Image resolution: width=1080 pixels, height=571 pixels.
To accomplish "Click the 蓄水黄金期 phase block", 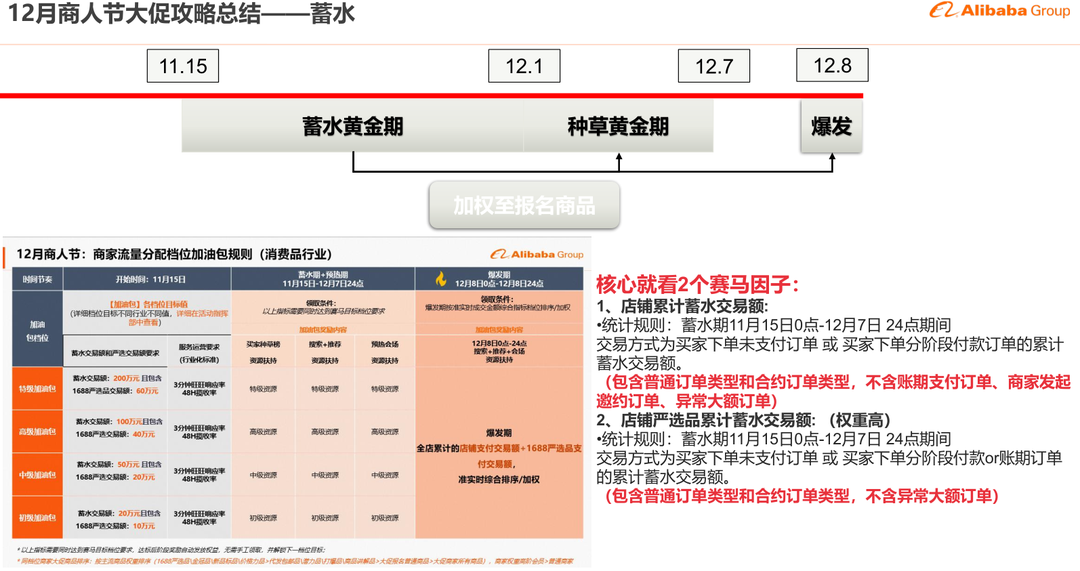I will click(x=353, y=126).
